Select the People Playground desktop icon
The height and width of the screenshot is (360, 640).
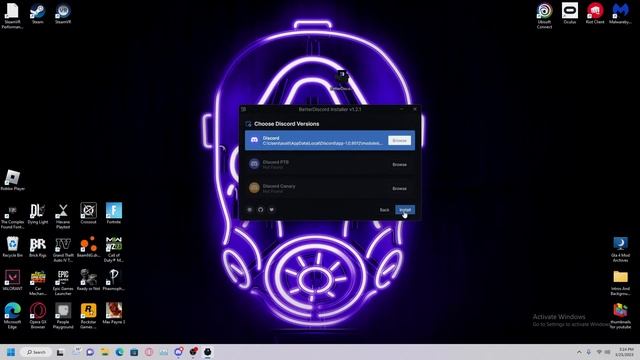(x=63, y=316)
